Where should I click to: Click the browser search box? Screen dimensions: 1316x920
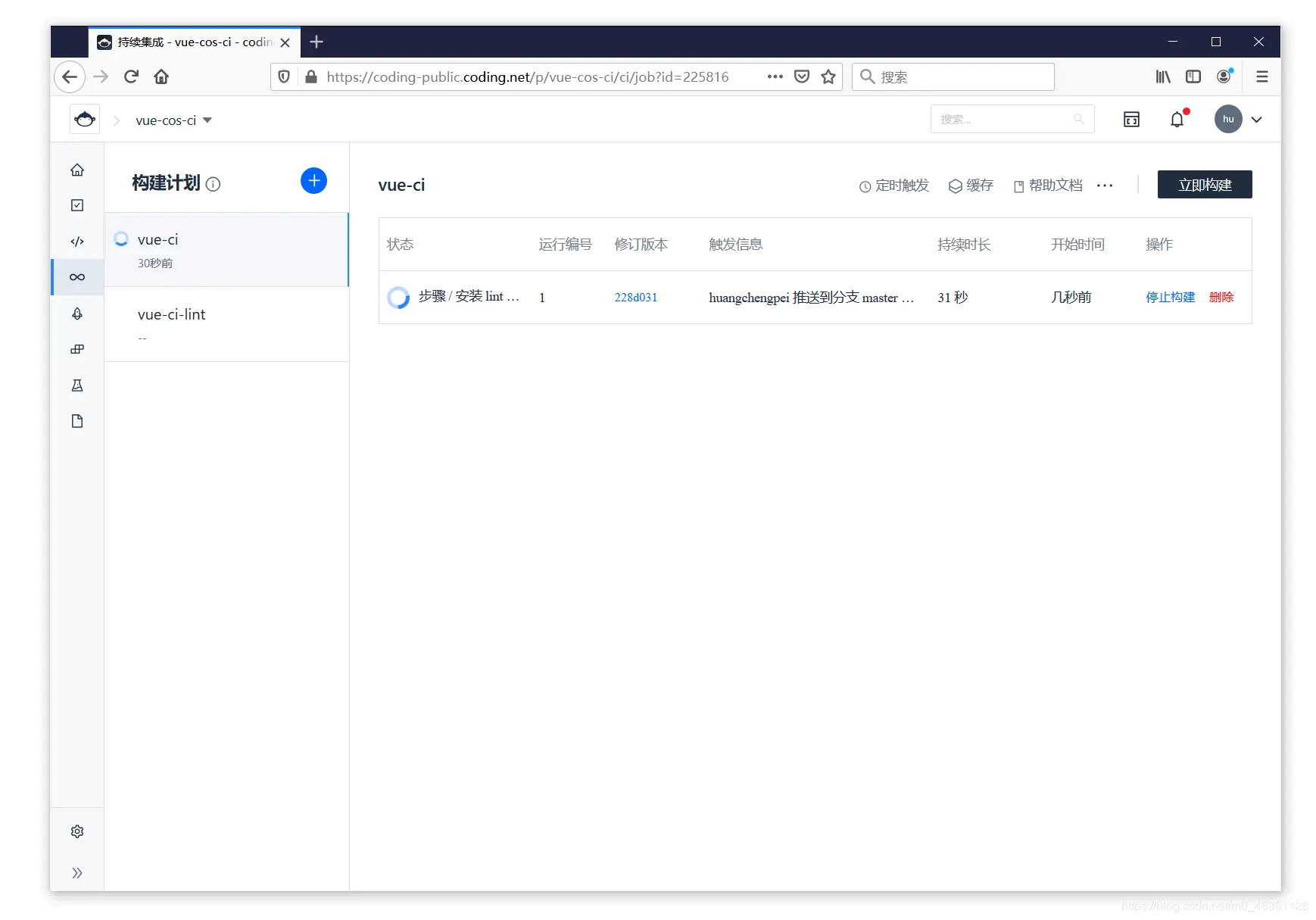click(x=953, y=76)
